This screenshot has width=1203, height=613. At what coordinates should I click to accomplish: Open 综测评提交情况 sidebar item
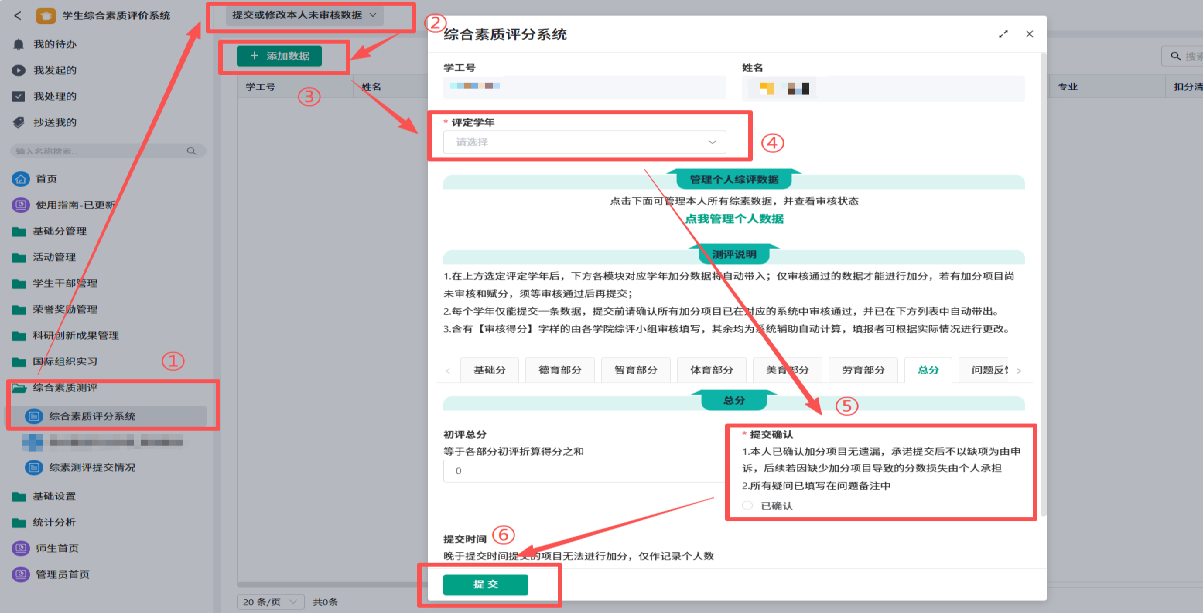pyautogui.click(x=92, y=467)
